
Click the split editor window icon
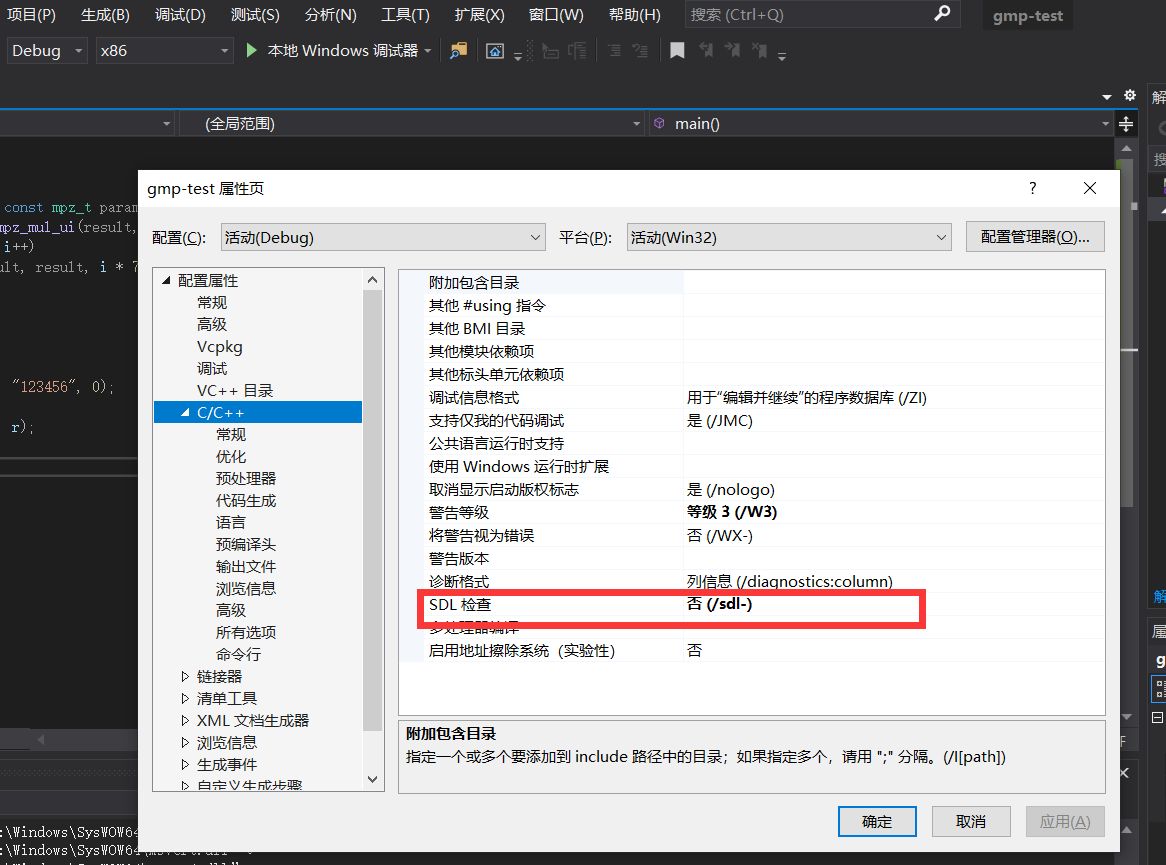click(x=1126, y=123)
